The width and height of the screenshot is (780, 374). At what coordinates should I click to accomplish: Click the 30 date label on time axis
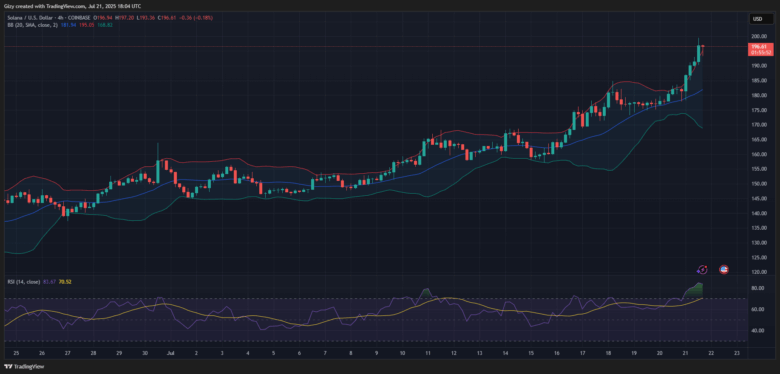pyautogui.click(x=145, y=353)
